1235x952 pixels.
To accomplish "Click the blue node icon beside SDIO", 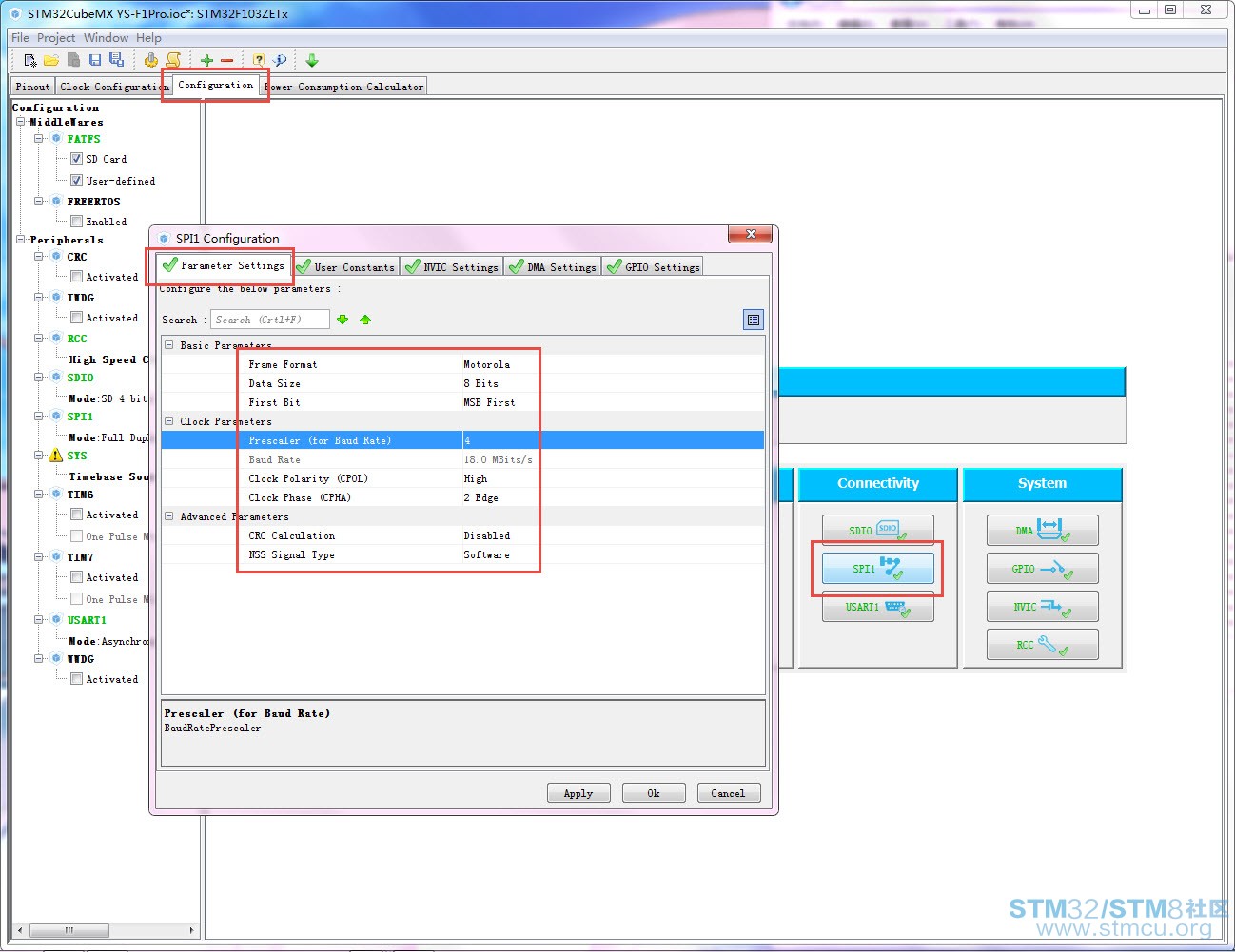I will click(x=56, y=378).
